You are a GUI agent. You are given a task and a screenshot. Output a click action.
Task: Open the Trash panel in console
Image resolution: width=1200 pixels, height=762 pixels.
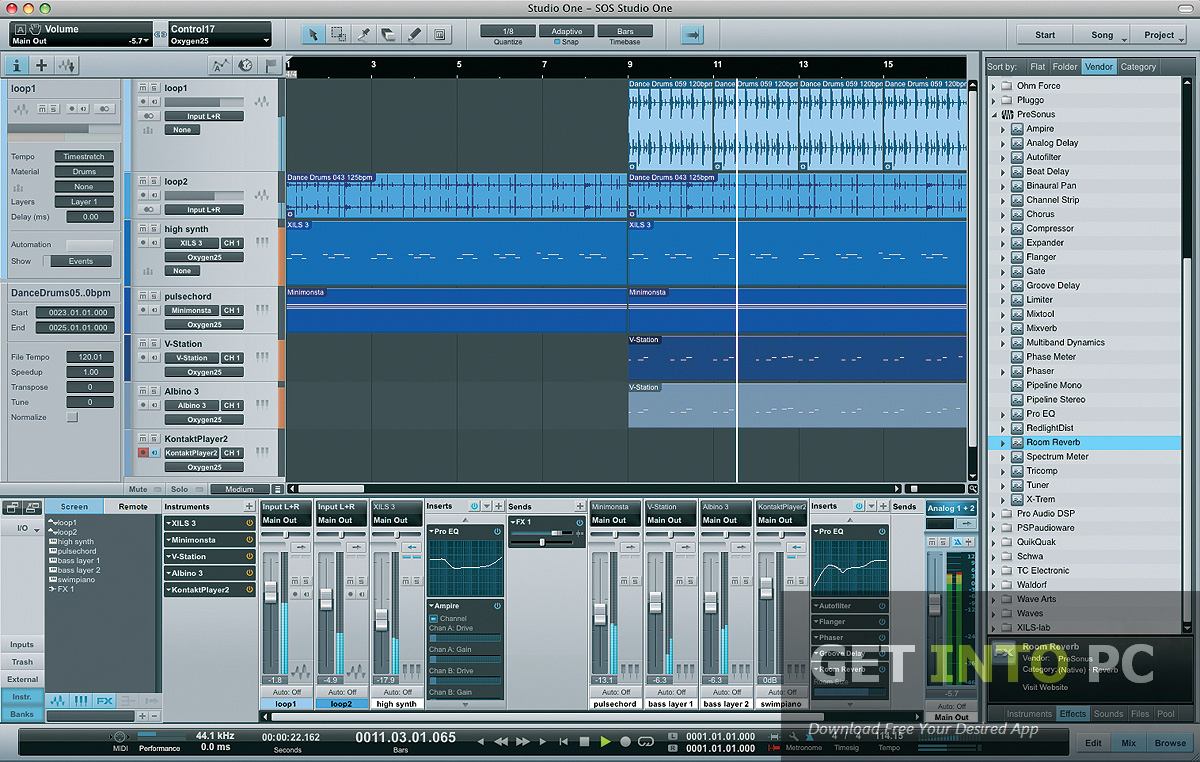tap(22, 662)
